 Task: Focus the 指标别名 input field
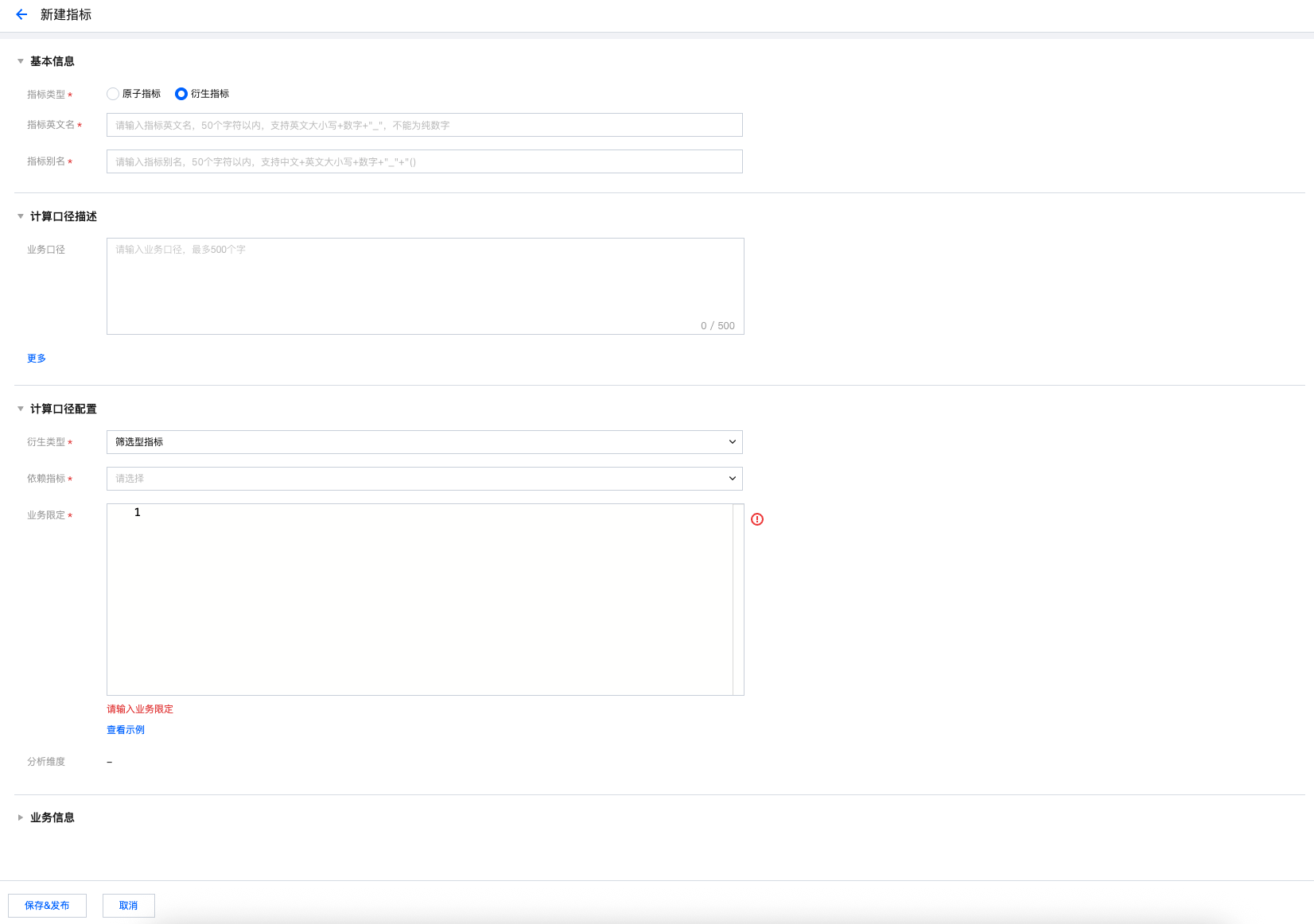[425, 161]
